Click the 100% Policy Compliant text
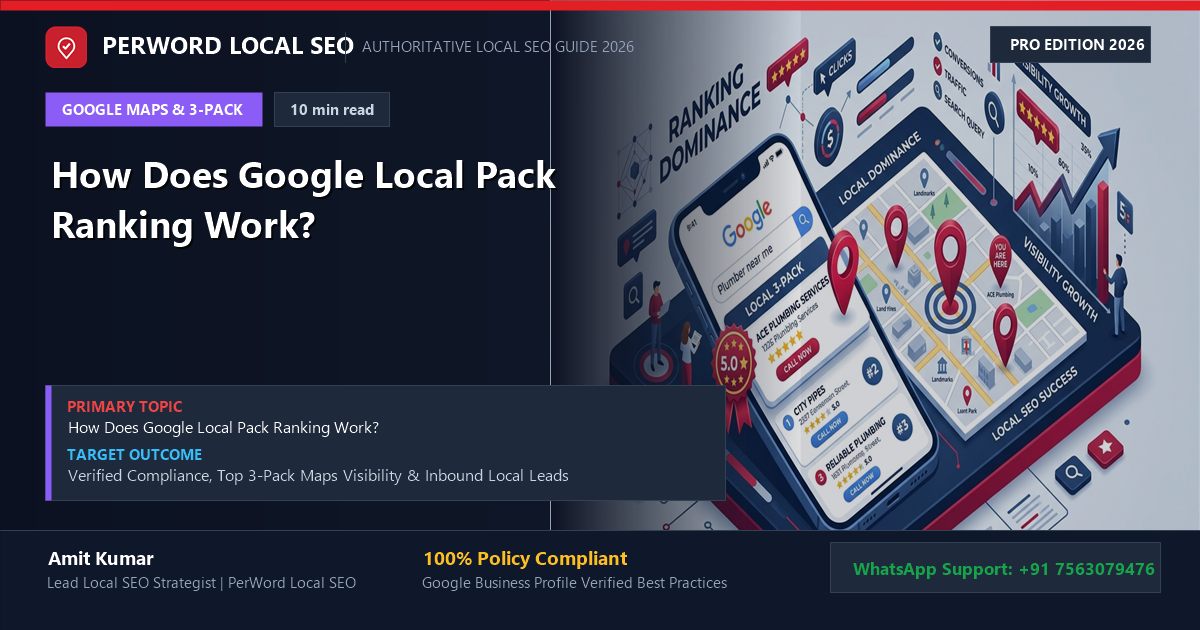Viewport: 1200px width, 630px height. pos(525,559)
